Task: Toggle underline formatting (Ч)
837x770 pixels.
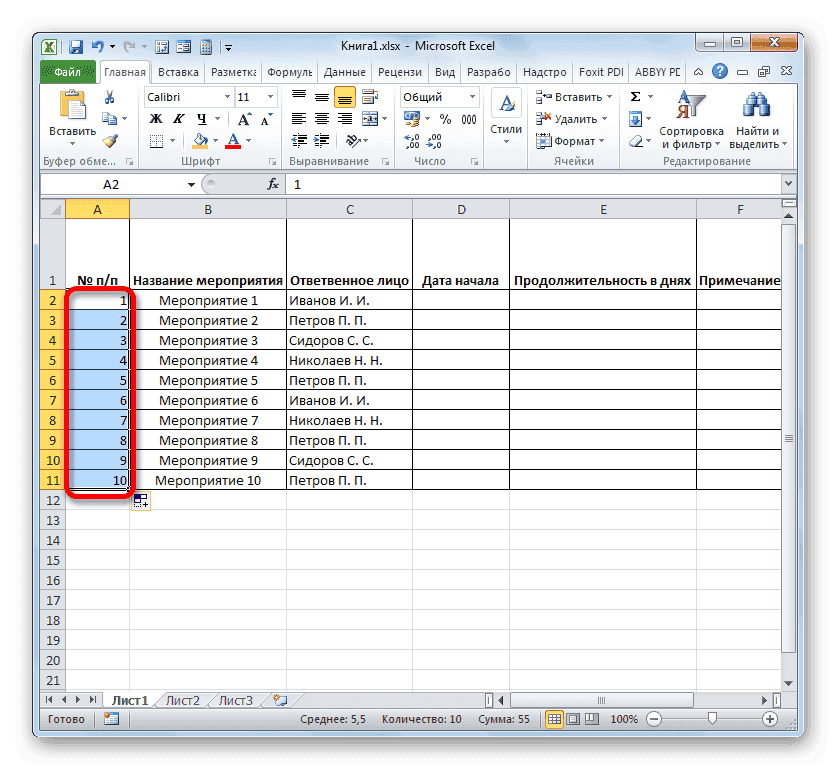Action: click(x=200, y=118)
